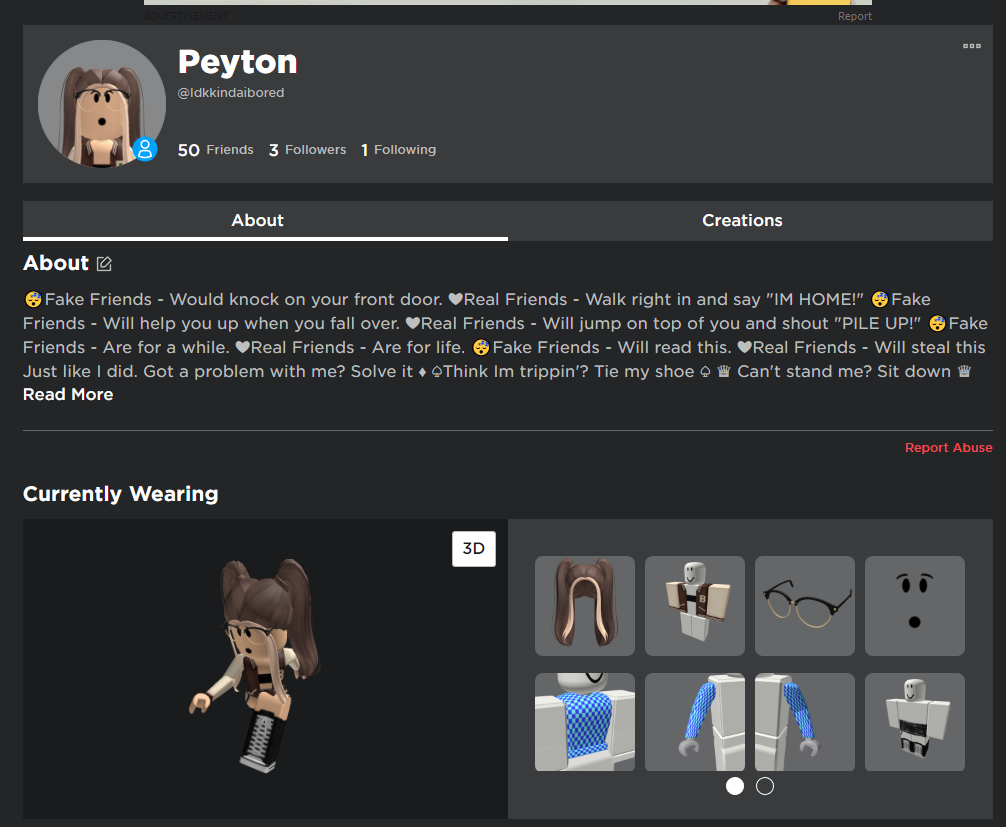
Task: Expand description with Read More
Action: [68, 395]
